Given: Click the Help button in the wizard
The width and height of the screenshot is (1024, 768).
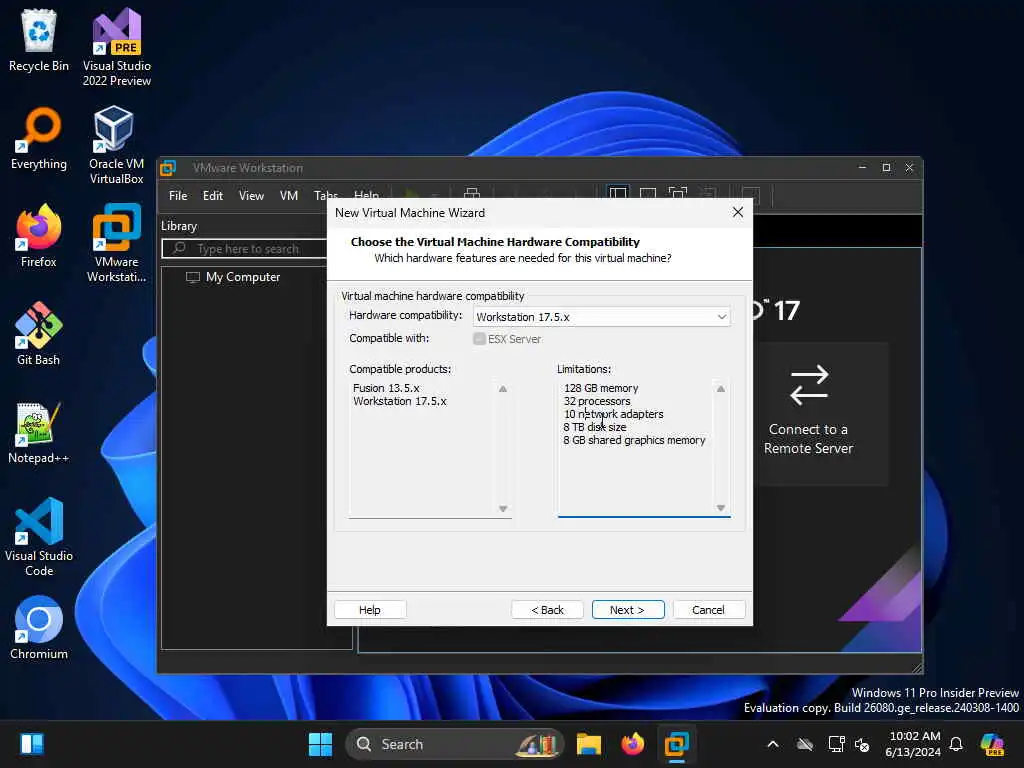Looking at the screenshot, I should point(370,609).
